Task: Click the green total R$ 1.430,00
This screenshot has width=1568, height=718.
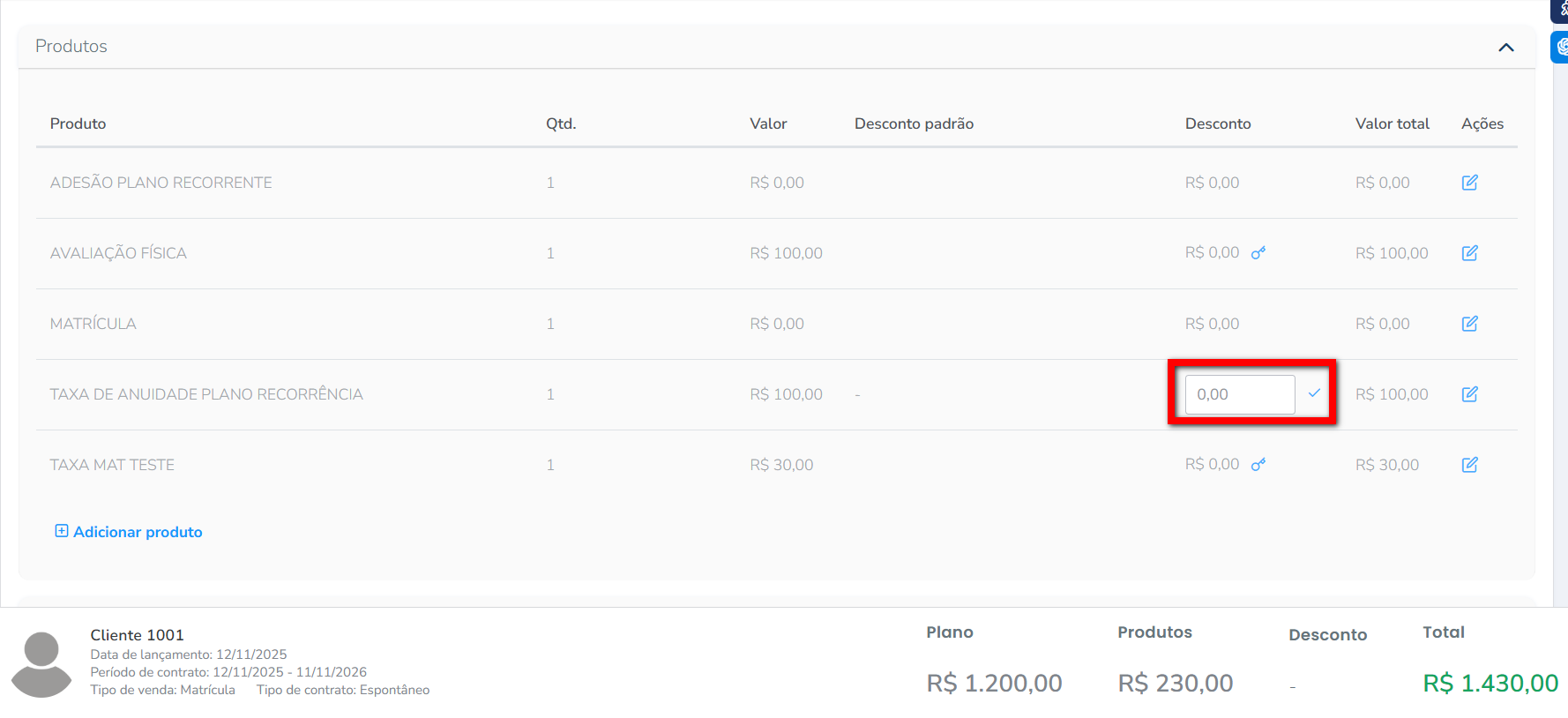Action: point(1490,683)
